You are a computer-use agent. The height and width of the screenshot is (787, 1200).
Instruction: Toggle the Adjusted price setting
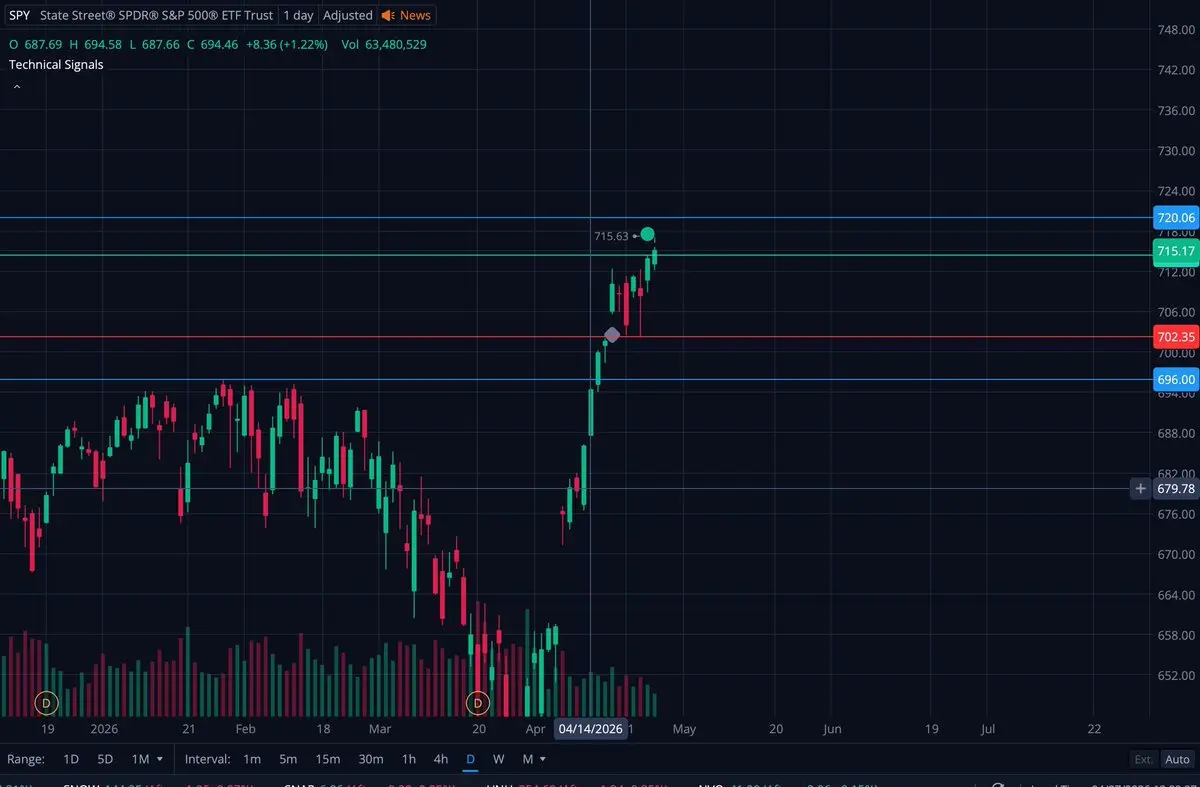[x=348, y=15]
